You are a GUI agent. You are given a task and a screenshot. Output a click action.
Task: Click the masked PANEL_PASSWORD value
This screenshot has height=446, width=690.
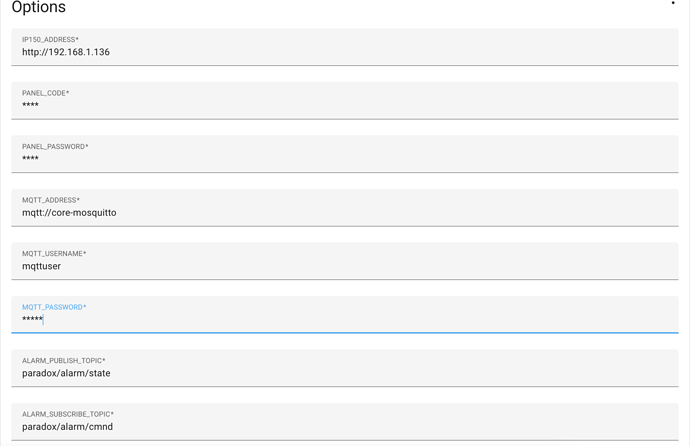(x=31, y=159)
